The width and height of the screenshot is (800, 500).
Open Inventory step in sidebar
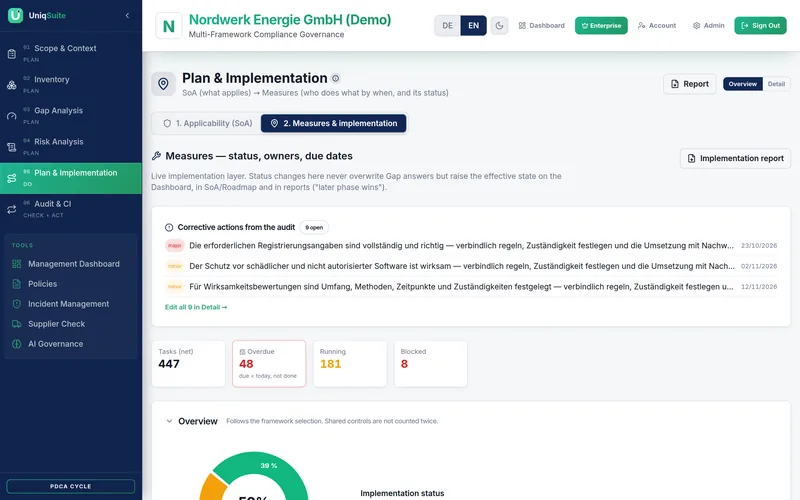71,84
